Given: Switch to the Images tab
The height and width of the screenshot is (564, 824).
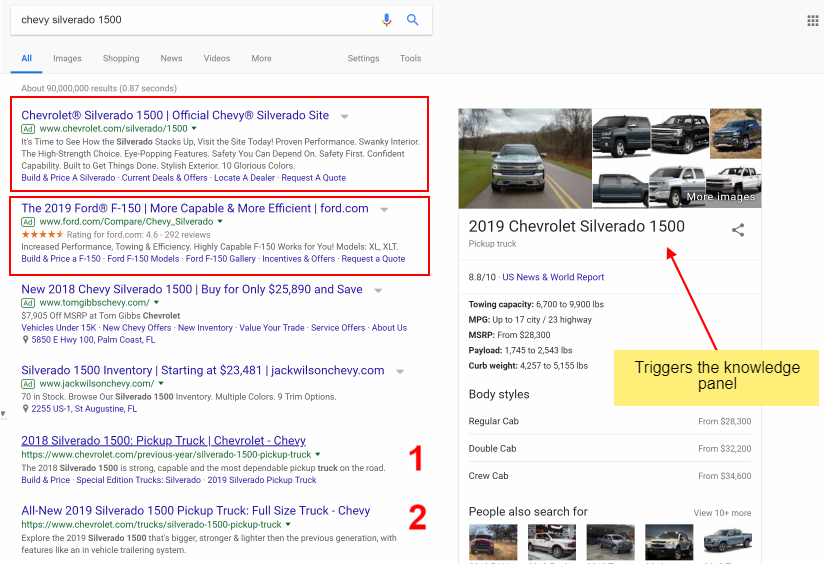Looking at the screenshot, I should 67,58.
